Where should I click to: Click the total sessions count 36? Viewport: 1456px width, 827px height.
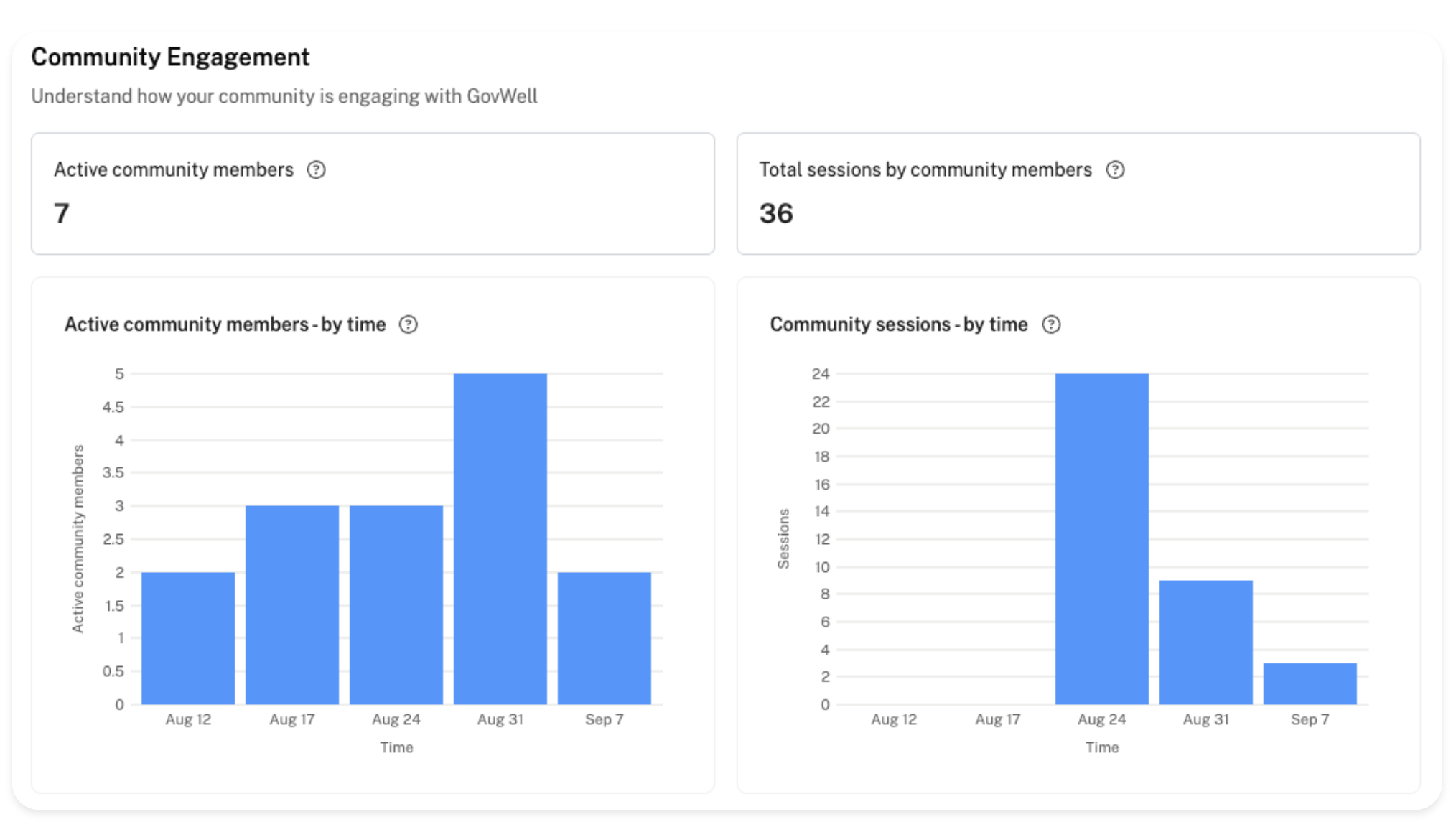pyautogui.click(x=776, y=213)
